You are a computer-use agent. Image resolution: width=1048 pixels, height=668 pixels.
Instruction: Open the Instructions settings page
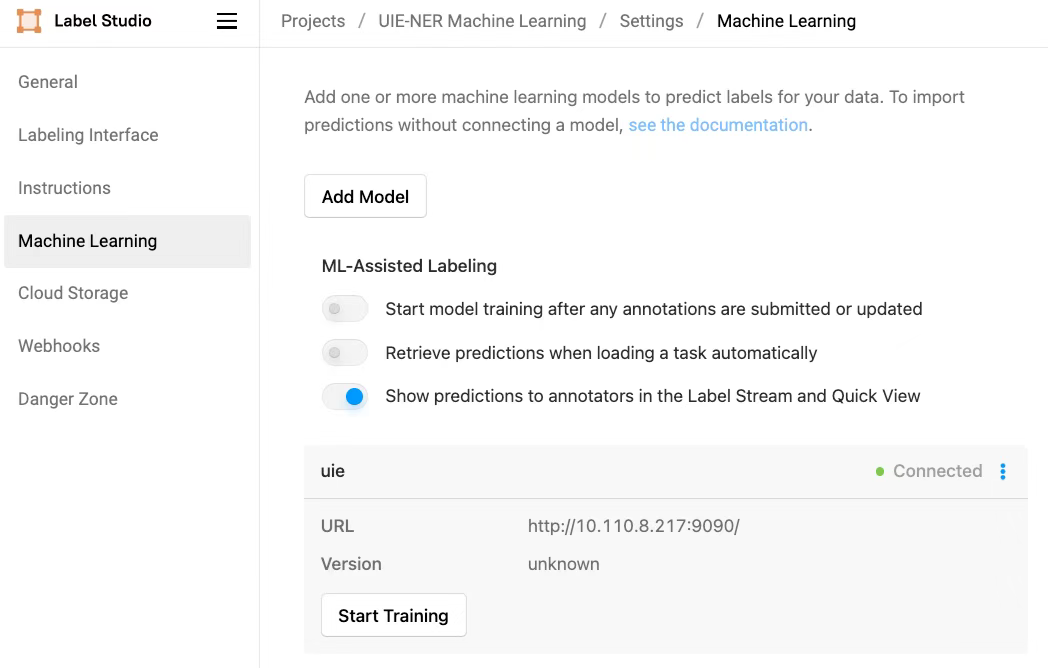click(64, 188)
